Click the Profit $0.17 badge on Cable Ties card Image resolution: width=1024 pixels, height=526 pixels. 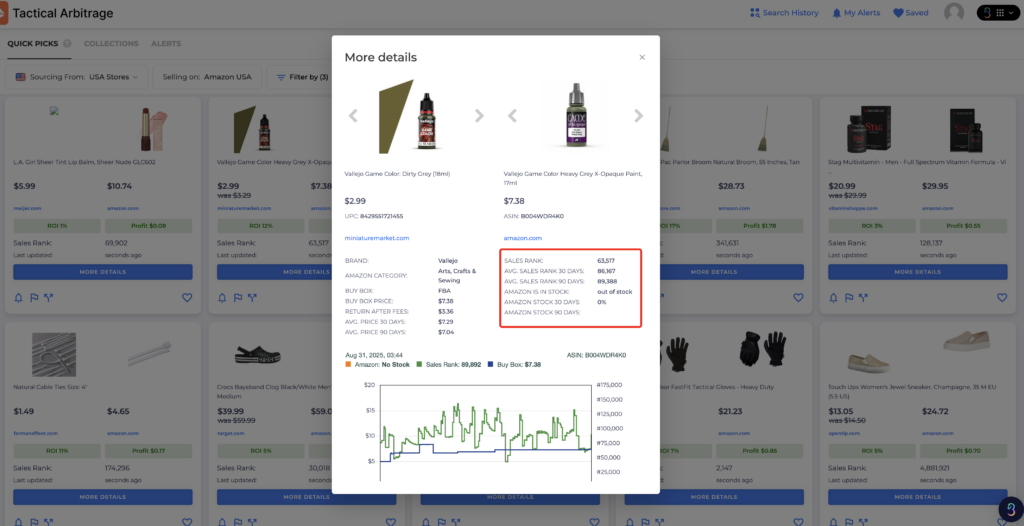coord(149,451)
